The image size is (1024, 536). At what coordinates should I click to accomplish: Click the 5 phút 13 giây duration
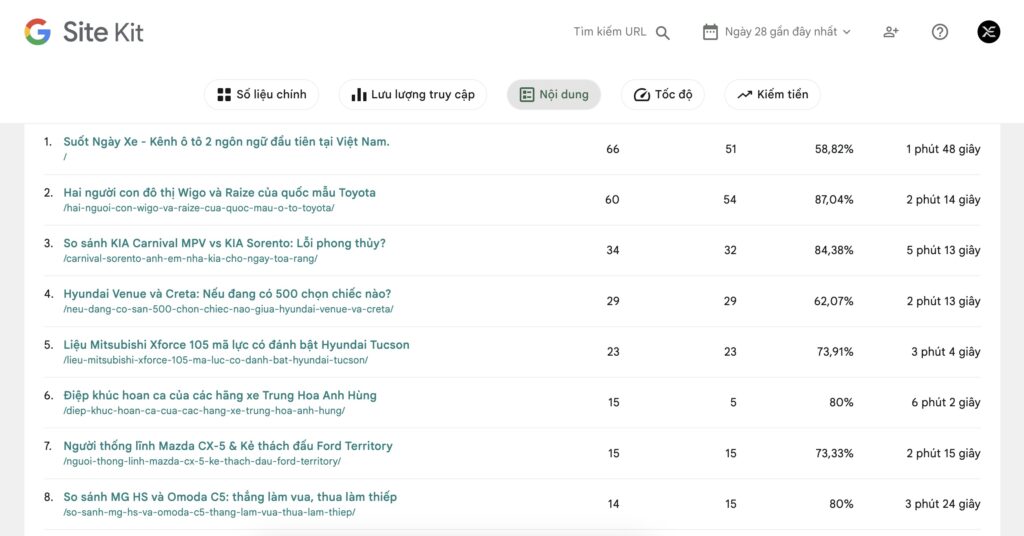[943, 250]
